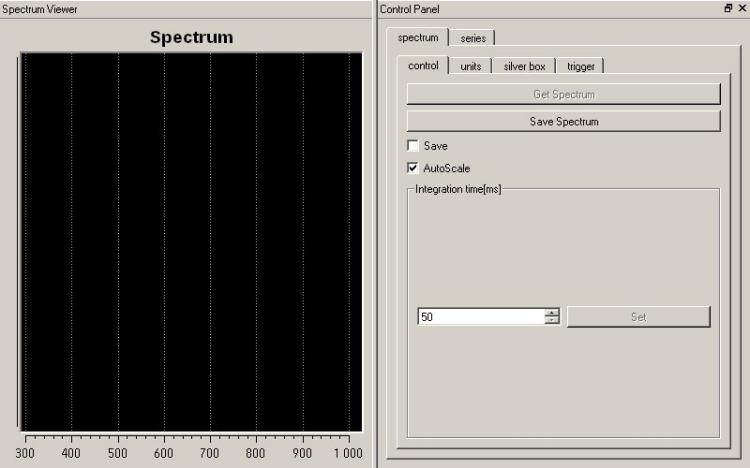Enable the Save checkbox
Screen dimensions: 750x468
tap(413, 145)
